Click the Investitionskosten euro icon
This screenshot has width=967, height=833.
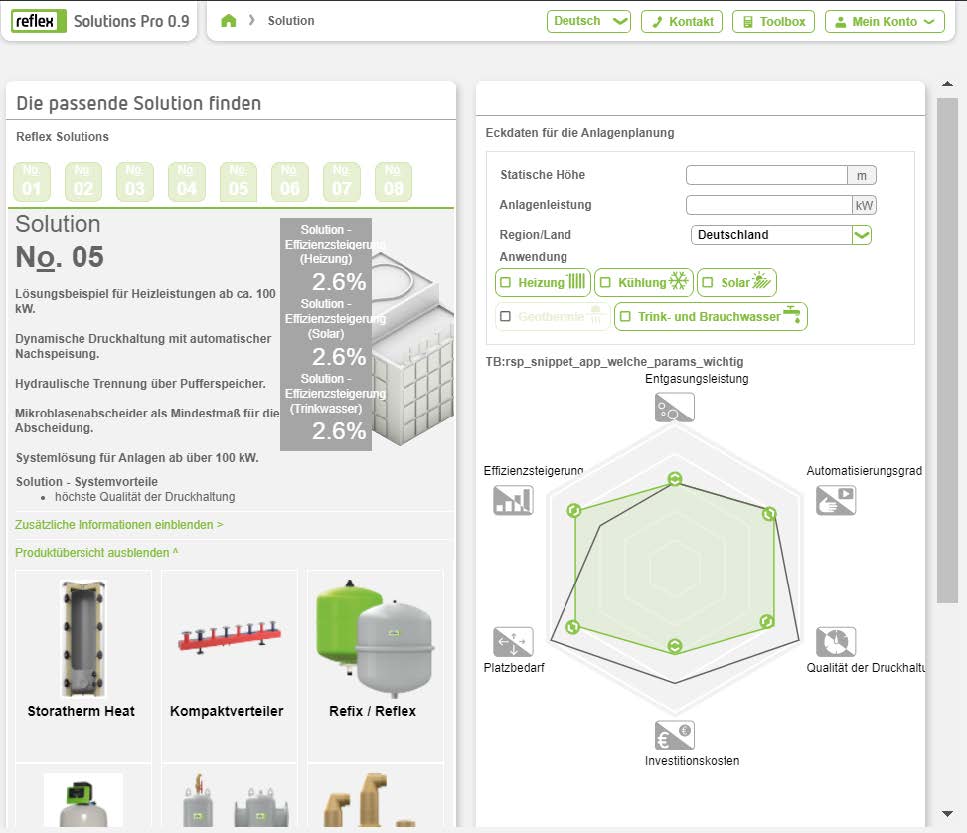(675, 735)
